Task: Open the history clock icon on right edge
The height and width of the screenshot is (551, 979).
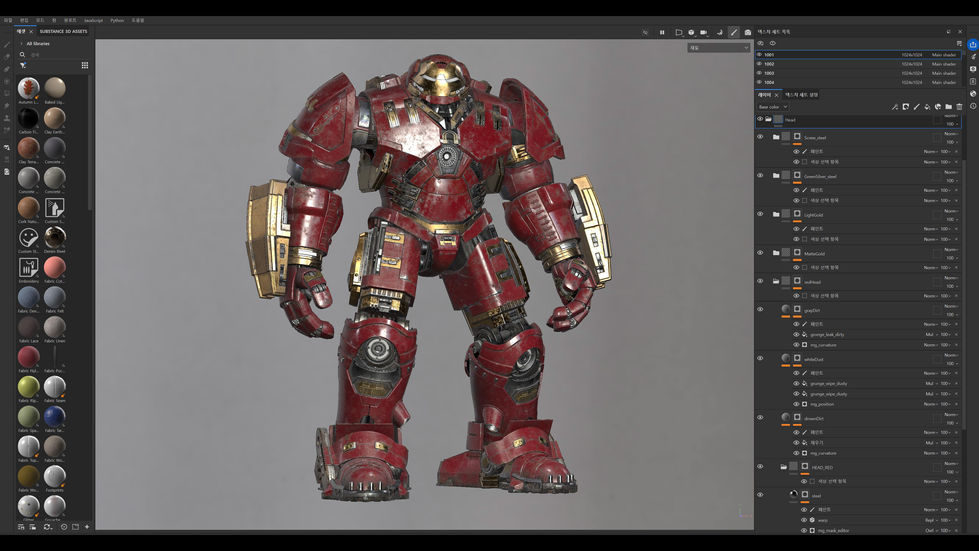Action: 973,106
